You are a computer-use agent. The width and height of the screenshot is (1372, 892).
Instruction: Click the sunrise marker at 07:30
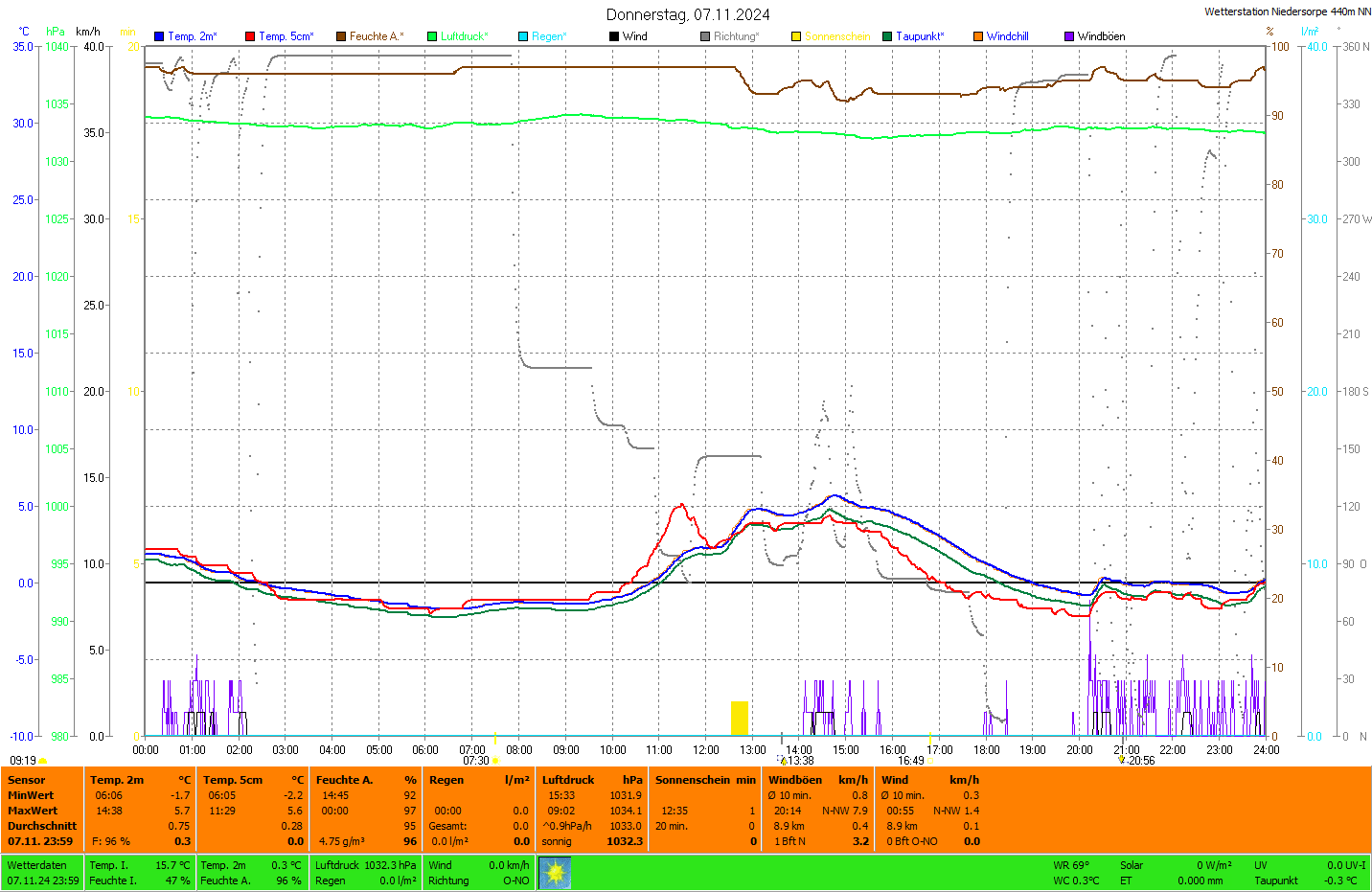click(495, 761)
